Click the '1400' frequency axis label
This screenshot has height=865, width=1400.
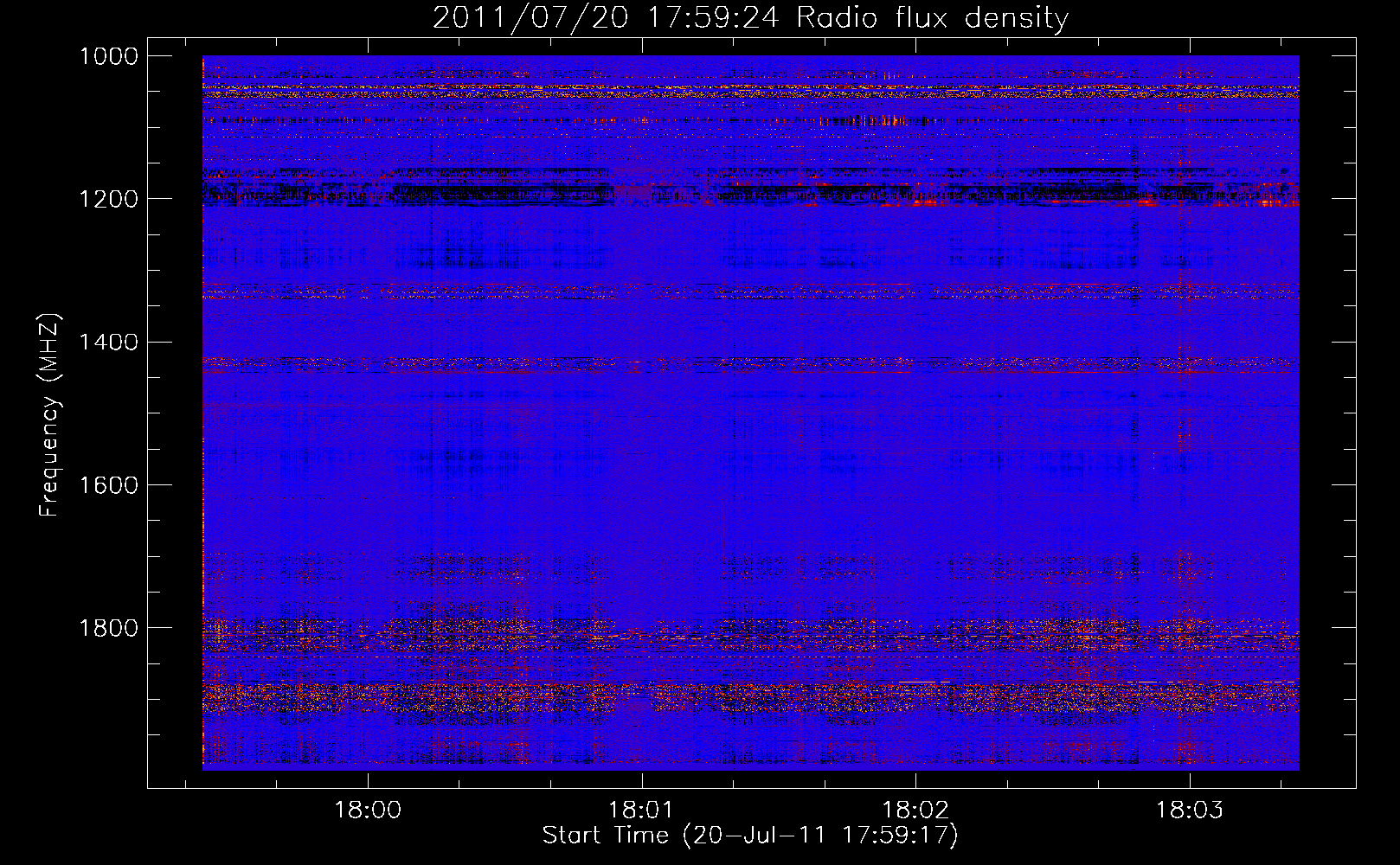108,342
